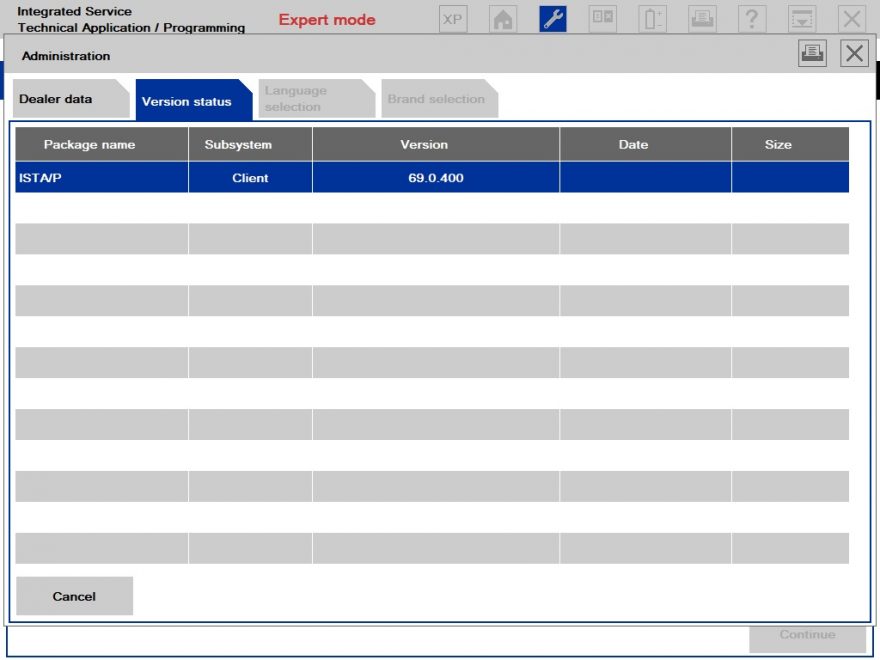The height and width of the screenshot is (660, 880).
Task: Click the minimize-to-tray arrow icon
Action: [x=802, y=17]
